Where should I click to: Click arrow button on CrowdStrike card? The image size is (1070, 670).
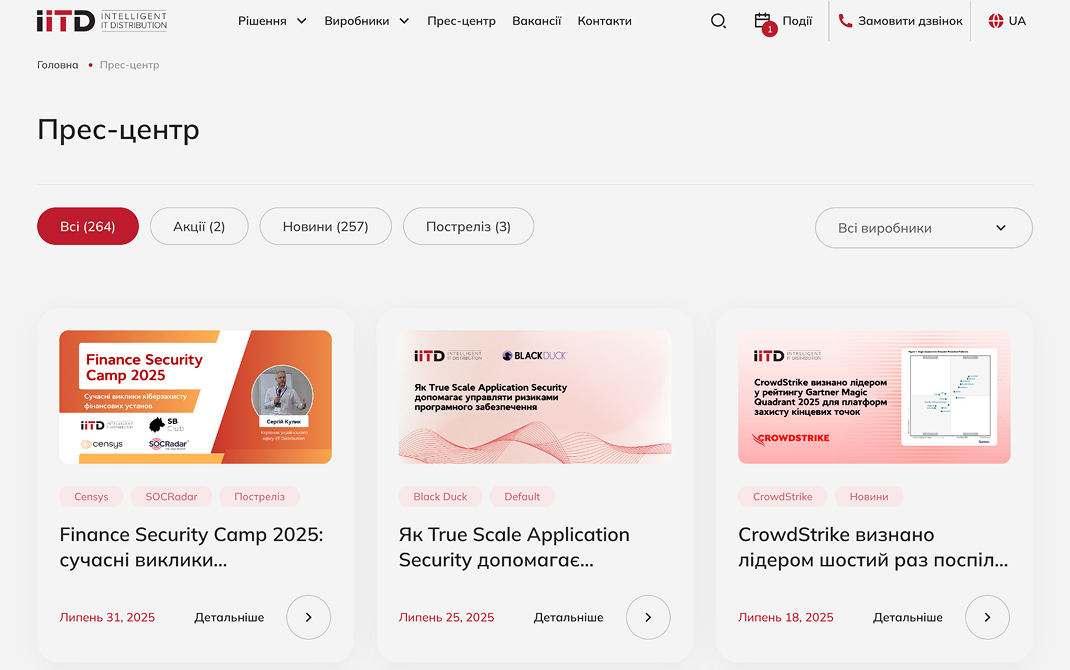(x=987, y=617)
